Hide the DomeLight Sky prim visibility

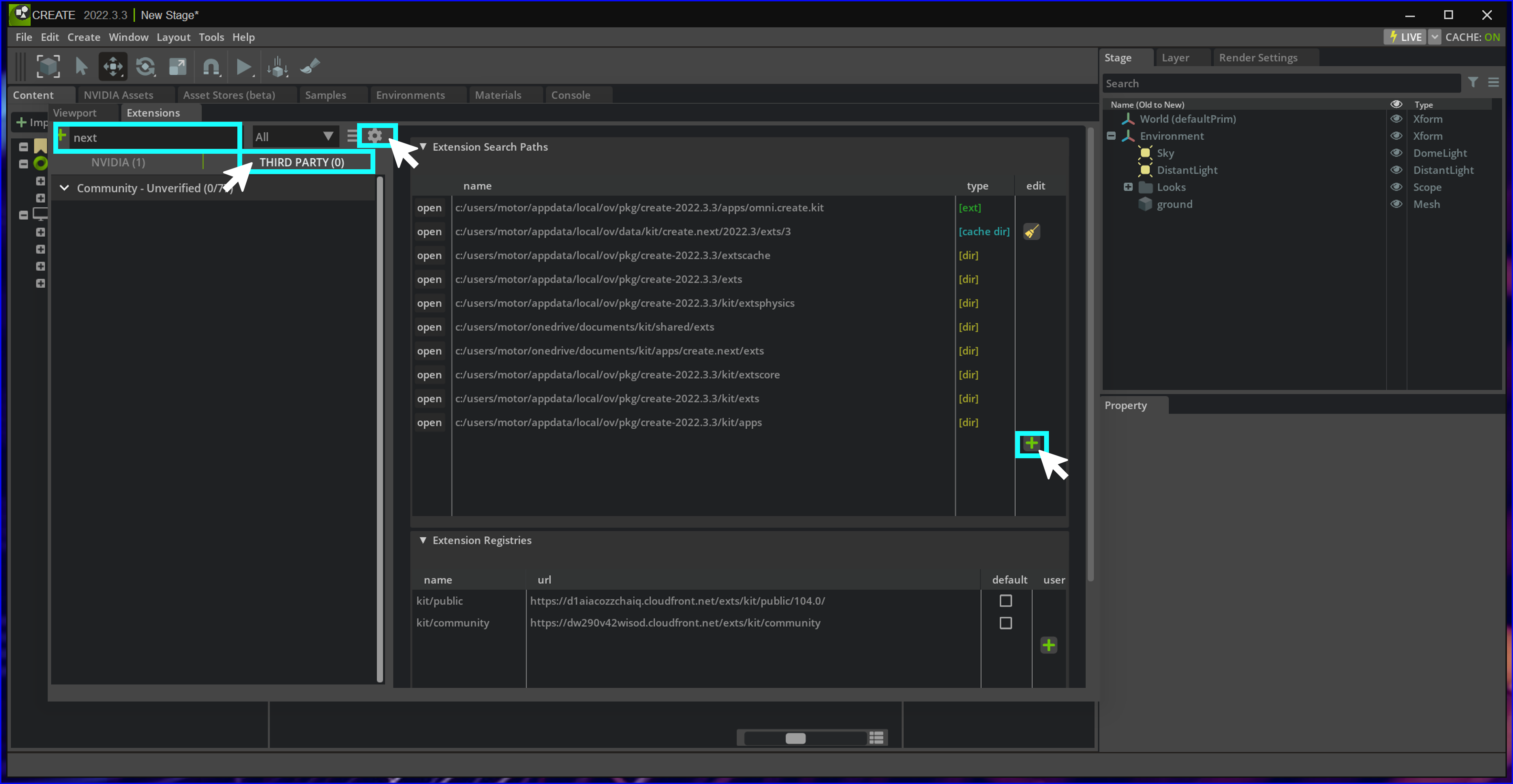click(x=1396, y=153)
